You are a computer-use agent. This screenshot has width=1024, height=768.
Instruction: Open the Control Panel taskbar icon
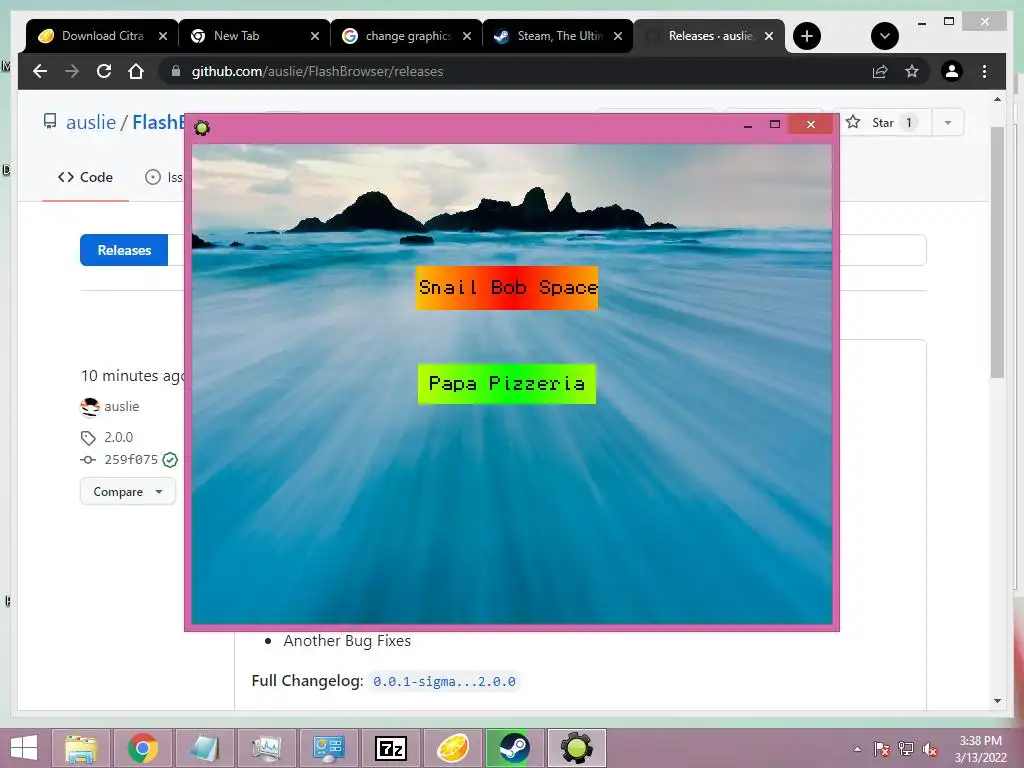point(328,748)
